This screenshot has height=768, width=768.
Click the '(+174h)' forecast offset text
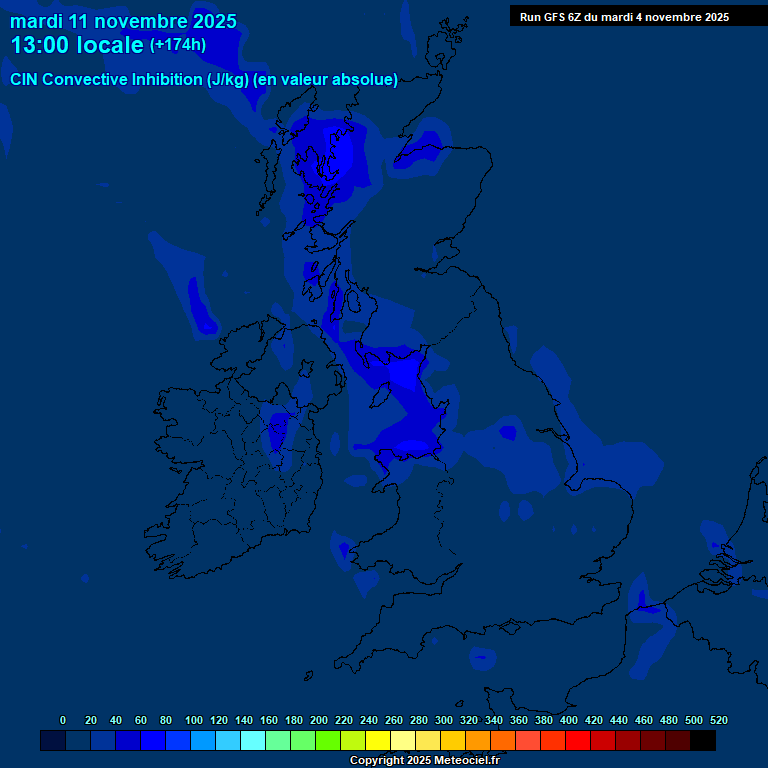tap(178, 45)
